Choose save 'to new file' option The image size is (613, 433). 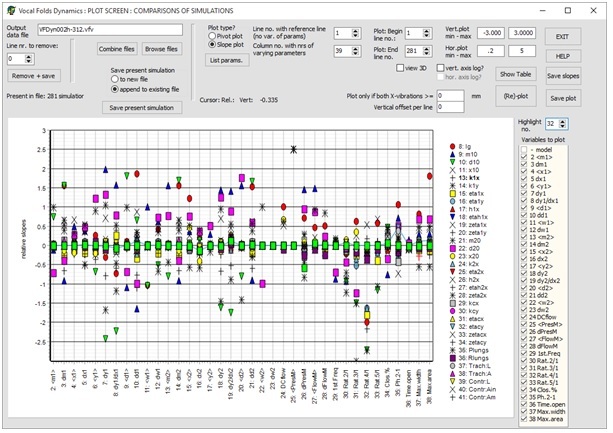coord(115,79)
